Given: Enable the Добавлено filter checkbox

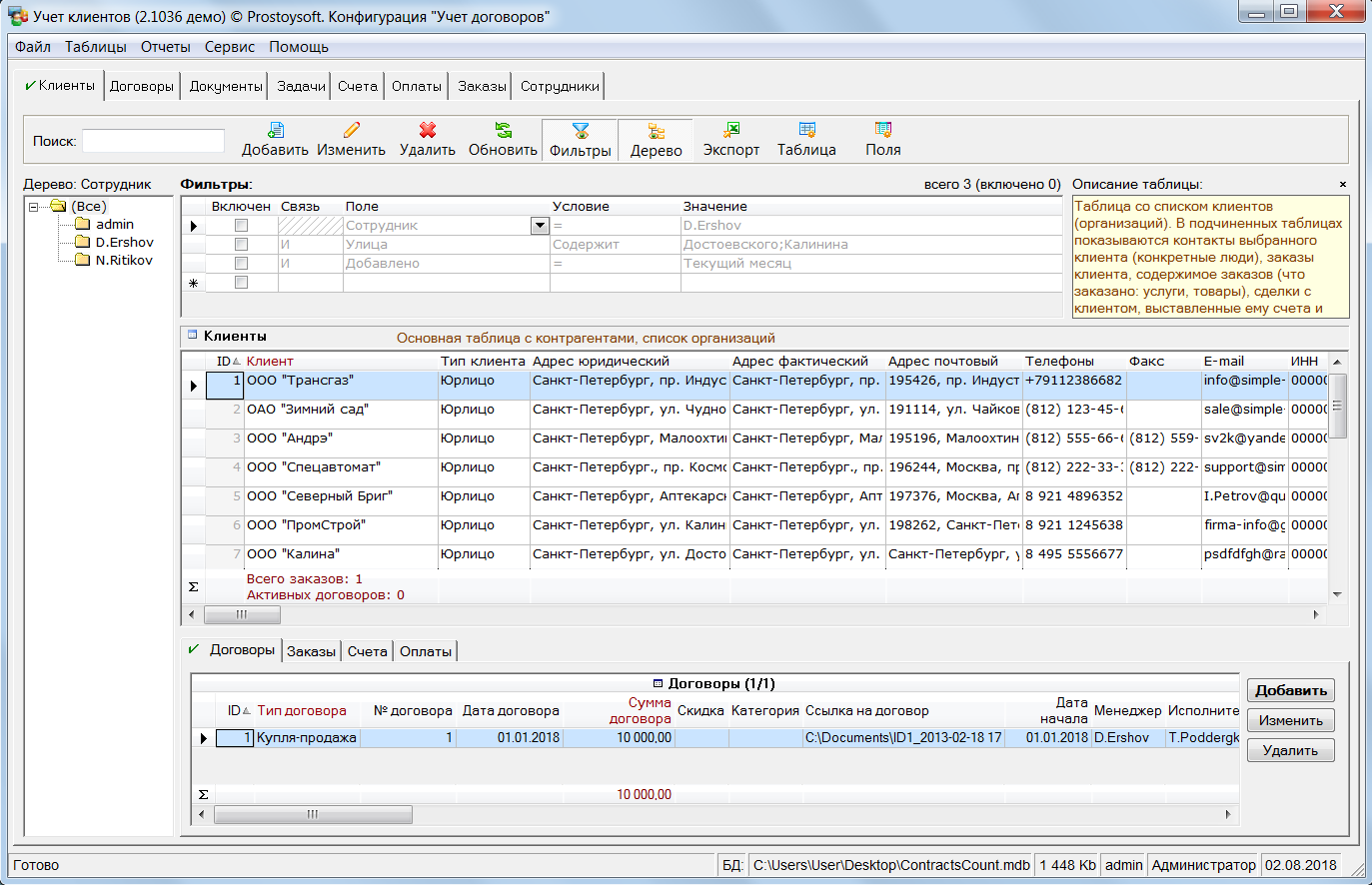Looking at the screenshot, I should point(241,264).
